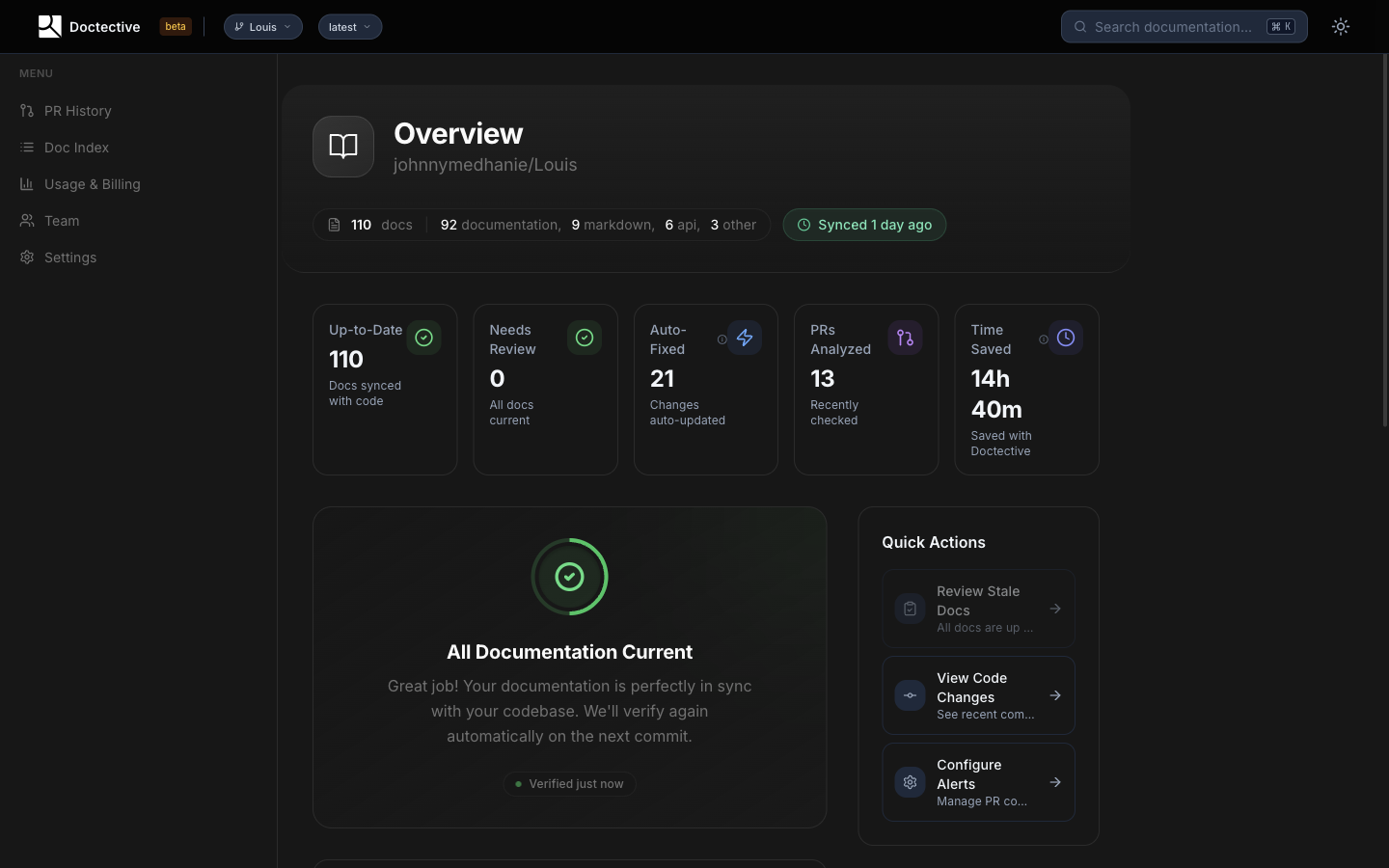Screen dimensions: 1389x868
Task: Click the PRs Analyzed pull request icon
Action: [x=905, y=338]
